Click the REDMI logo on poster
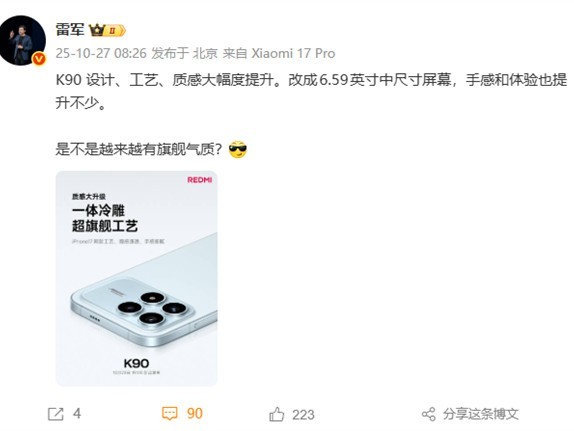The height and width of the screenshot is (431, 574). pyautogui.click(x=200, y=180)
